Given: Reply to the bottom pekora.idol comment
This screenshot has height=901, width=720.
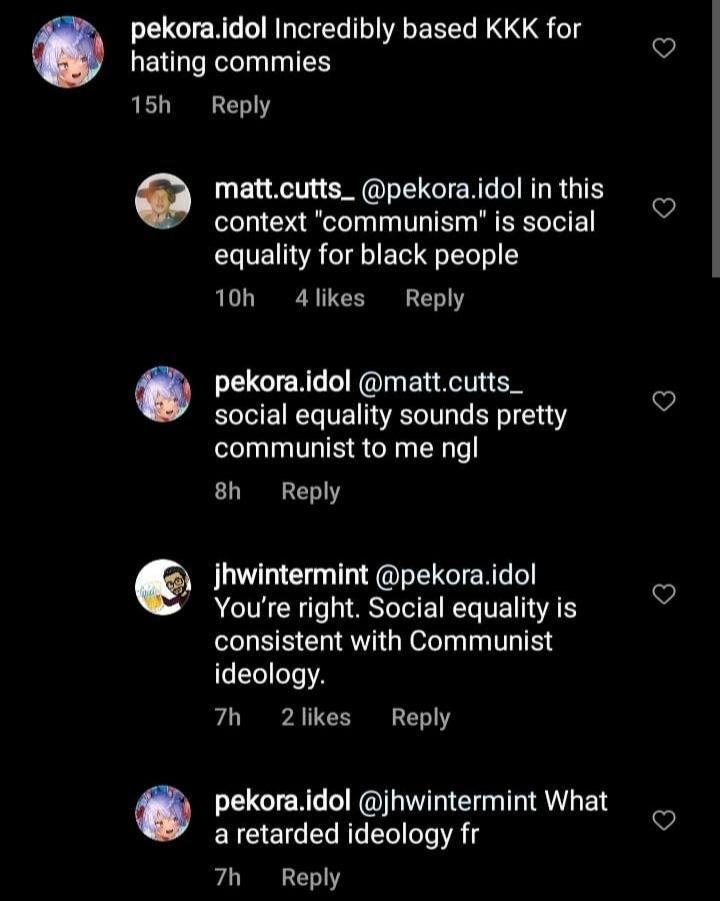Looking at the screenshot, I should click(310, 877).
